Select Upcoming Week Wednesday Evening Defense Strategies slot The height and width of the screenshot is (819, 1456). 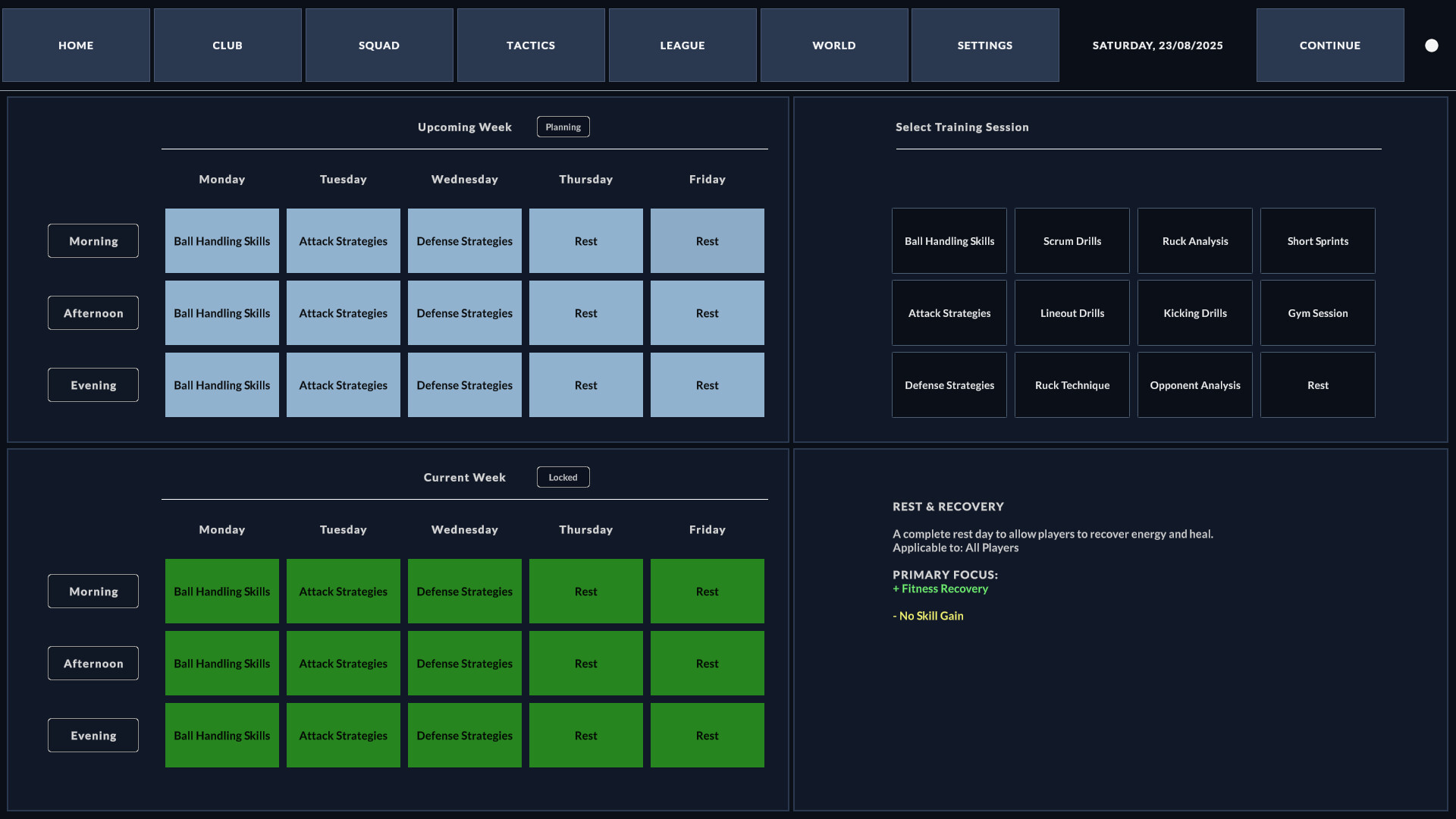point(465,385)
